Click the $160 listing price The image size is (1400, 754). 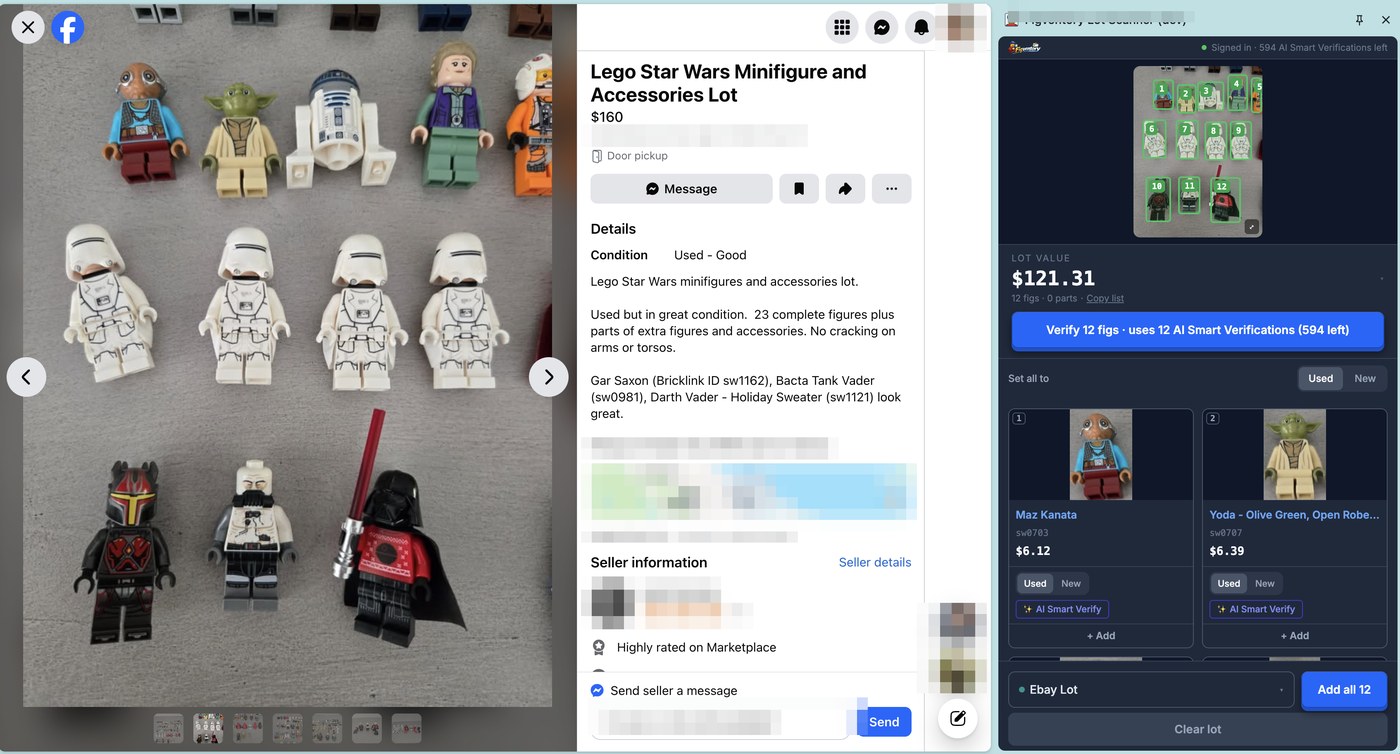[607, 117]
